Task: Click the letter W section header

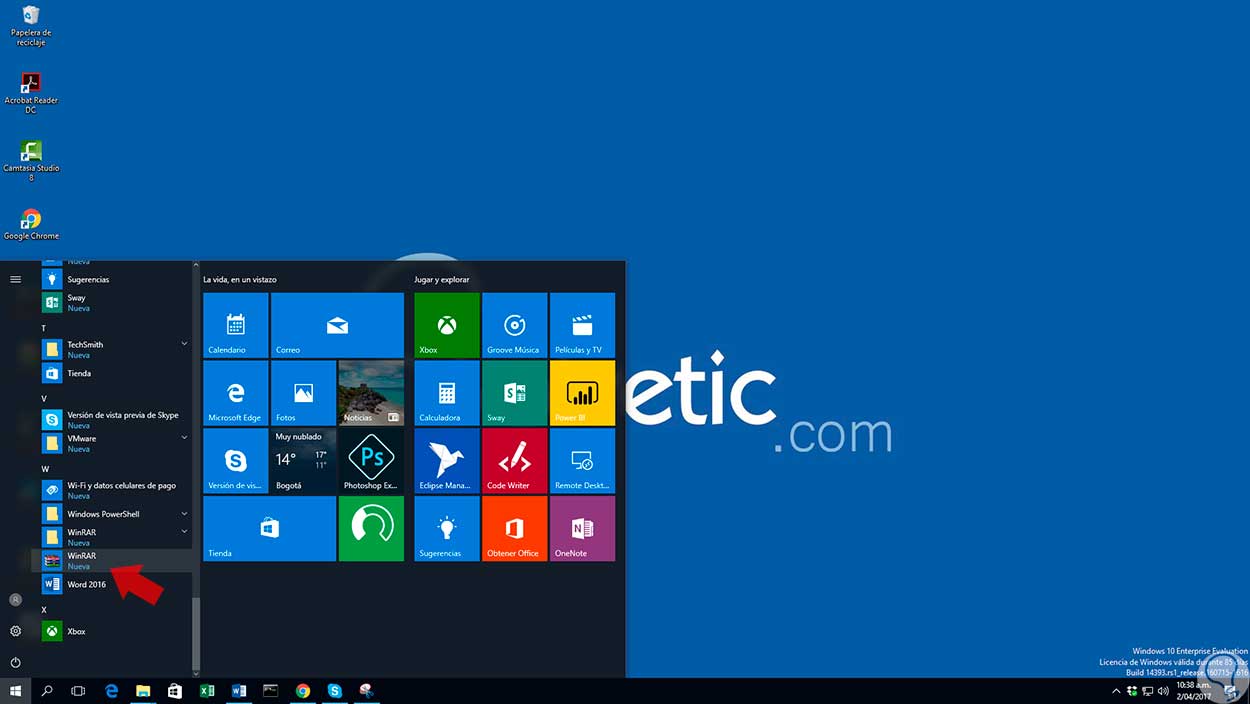Action: pyautogui.click(x=45, y=468)
